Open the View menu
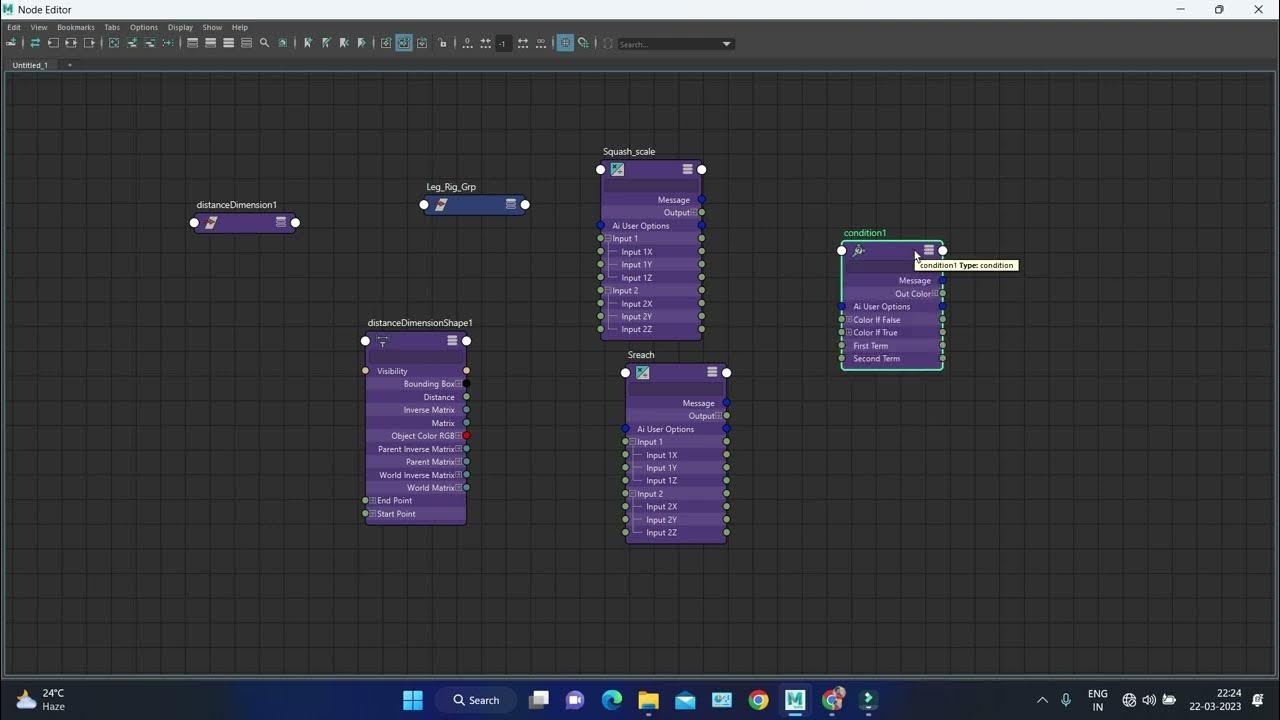 pyautogui.click(x=39, y=27)
